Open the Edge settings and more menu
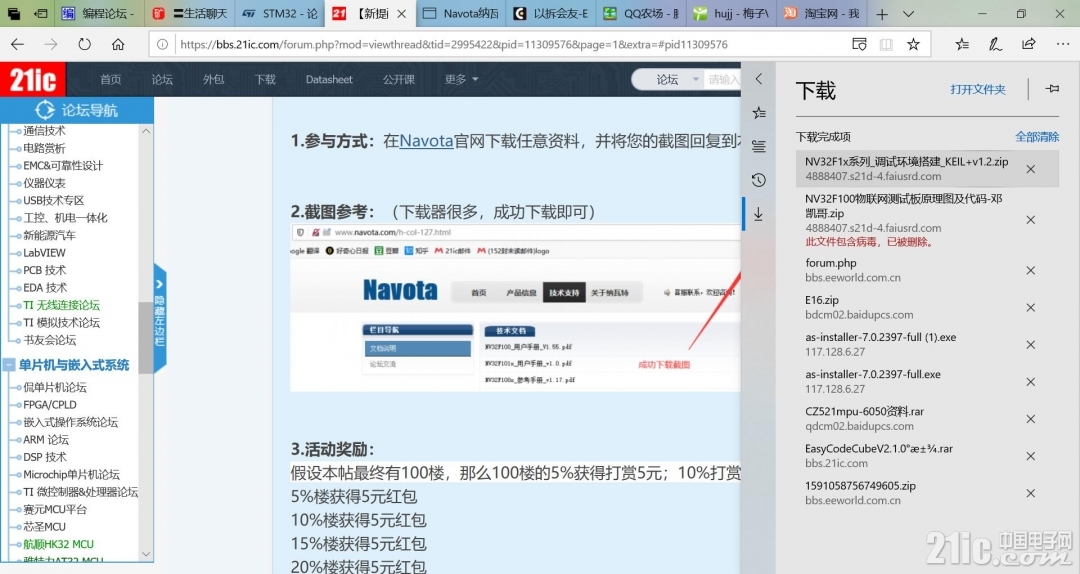This screenshot has width=1080, height=574. point(1063,44)
